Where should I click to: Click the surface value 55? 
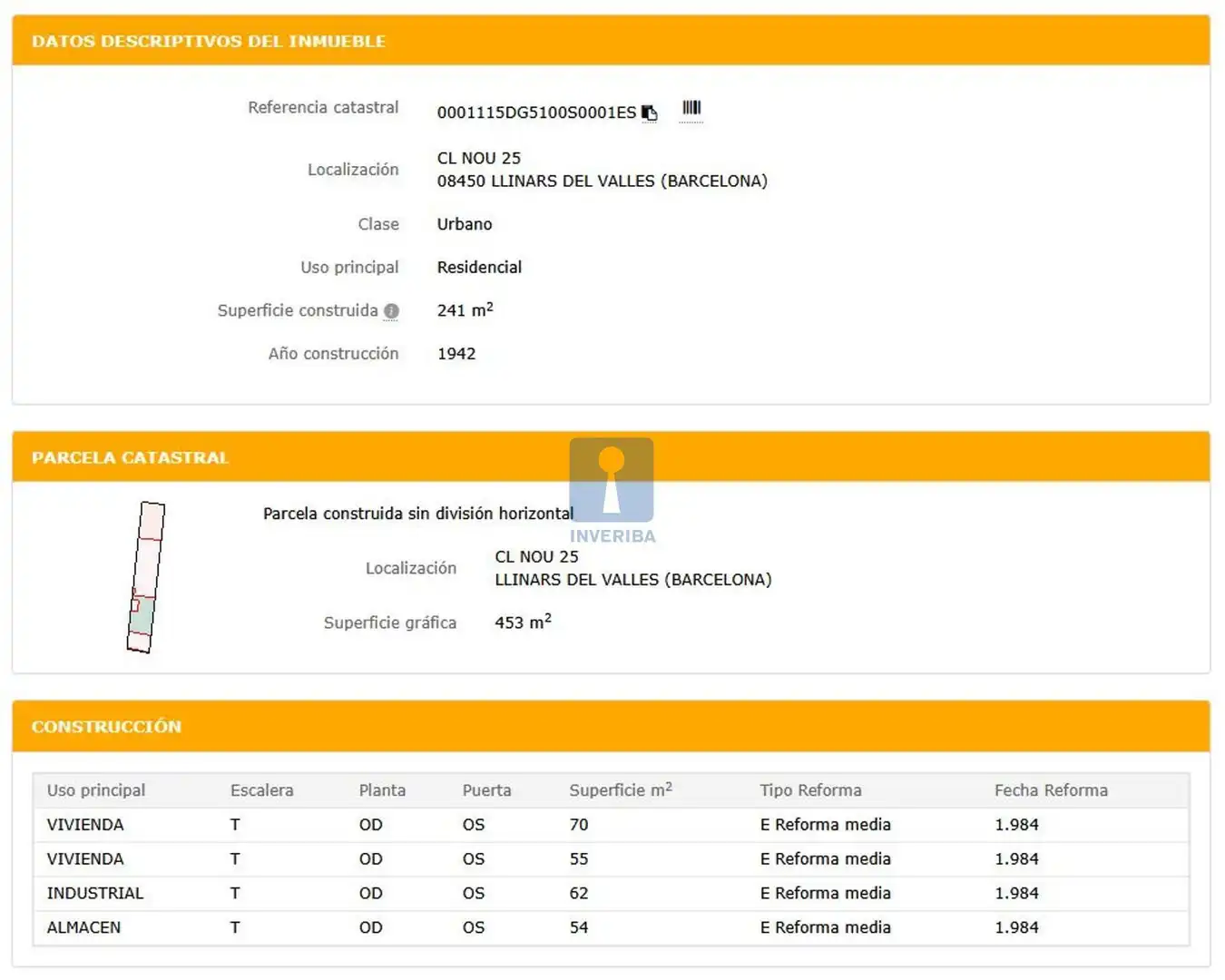(579, 859)
